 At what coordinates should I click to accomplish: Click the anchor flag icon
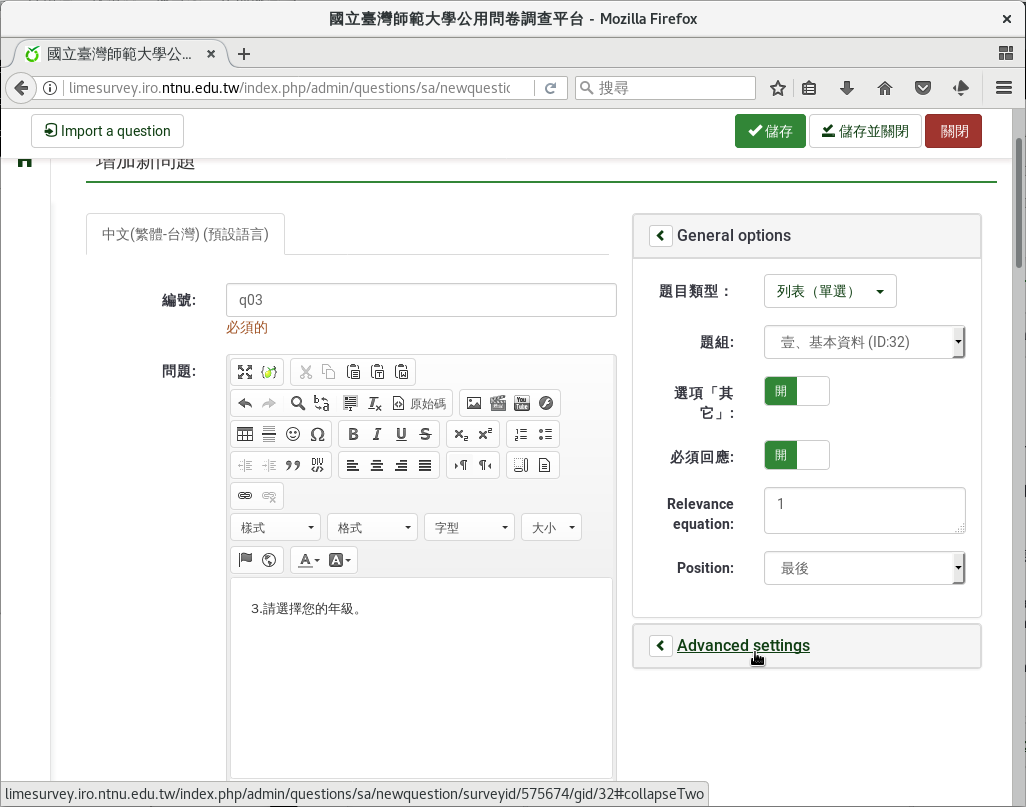point(245,560)
